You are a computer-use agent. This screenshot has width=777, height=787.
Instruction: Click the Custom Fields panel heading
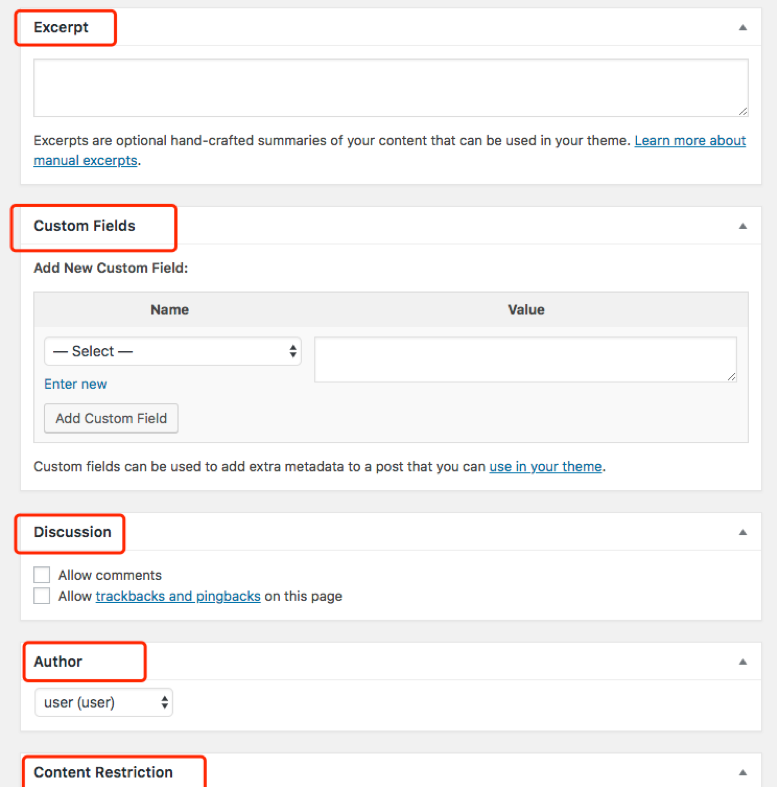click(85, 226)
